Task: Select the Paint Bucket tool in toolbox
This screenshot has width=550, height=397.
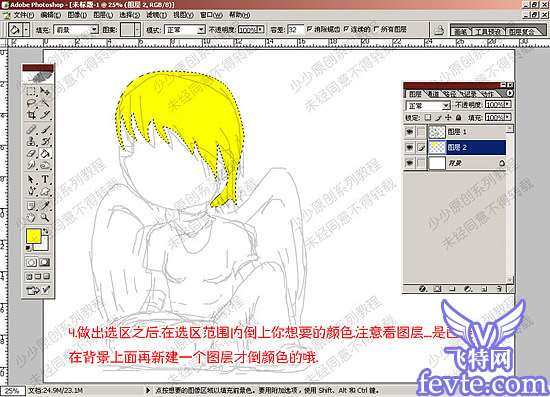Action: [45, 154]
